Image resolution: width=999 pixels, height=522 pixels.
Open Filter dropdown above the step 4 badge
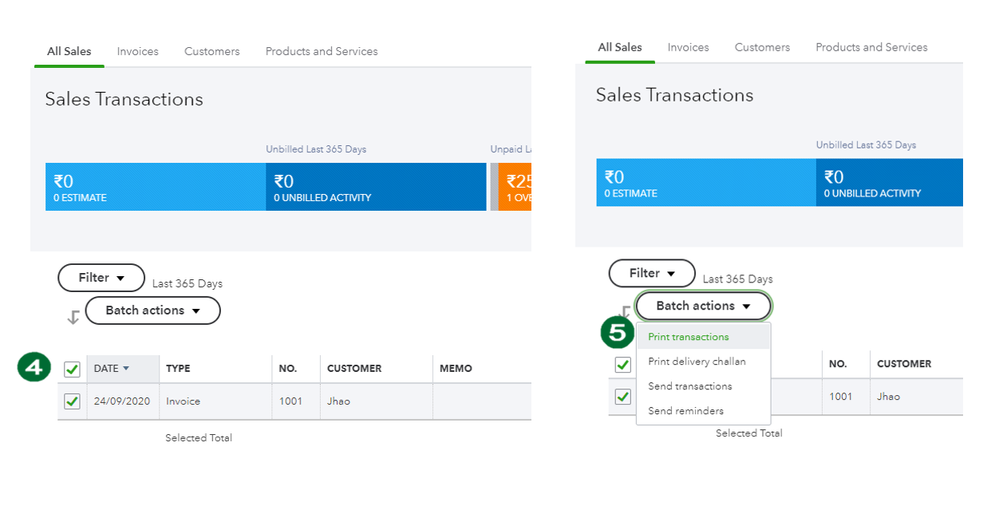pos(102,278)
